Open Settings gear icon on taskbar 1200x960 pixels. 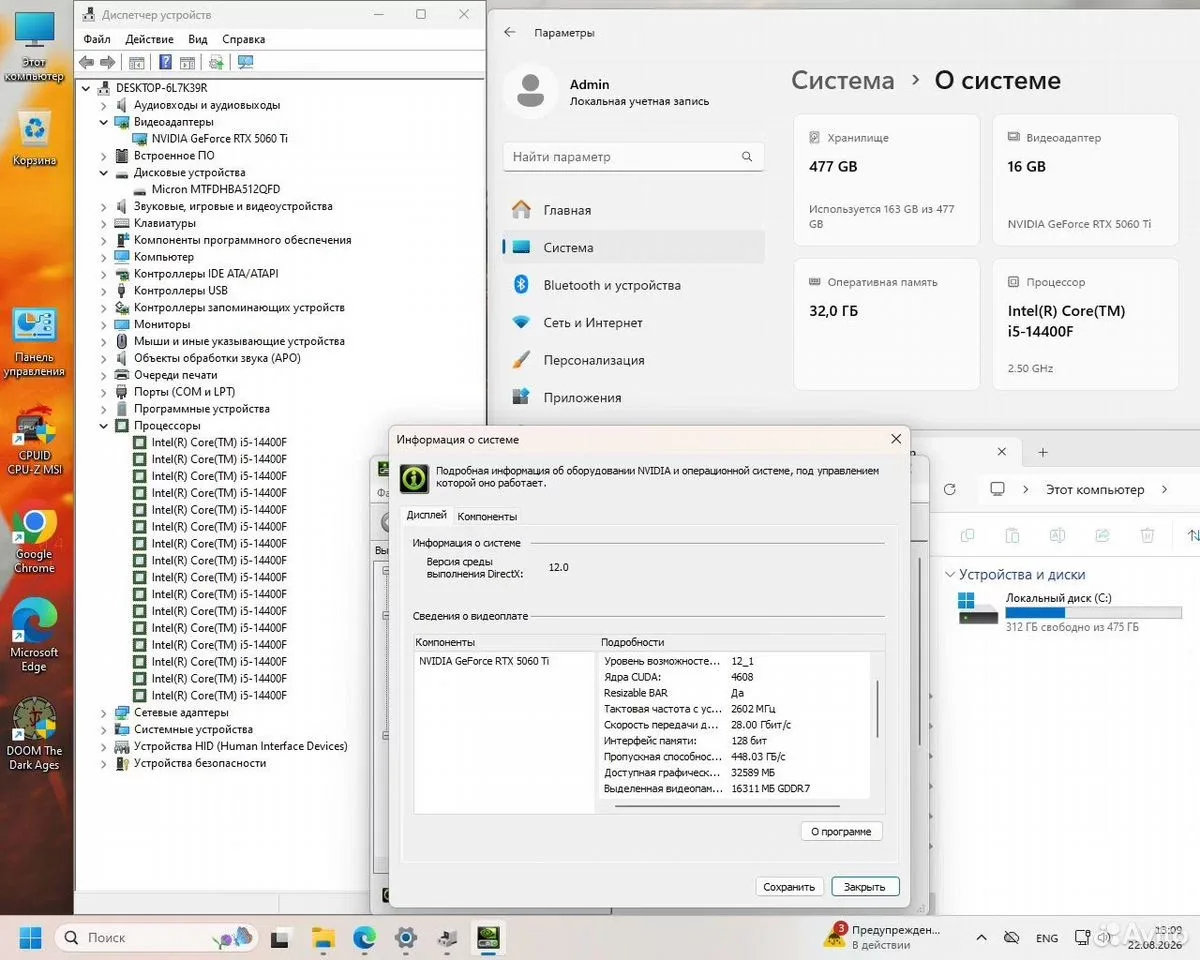(x=405, y=937)
